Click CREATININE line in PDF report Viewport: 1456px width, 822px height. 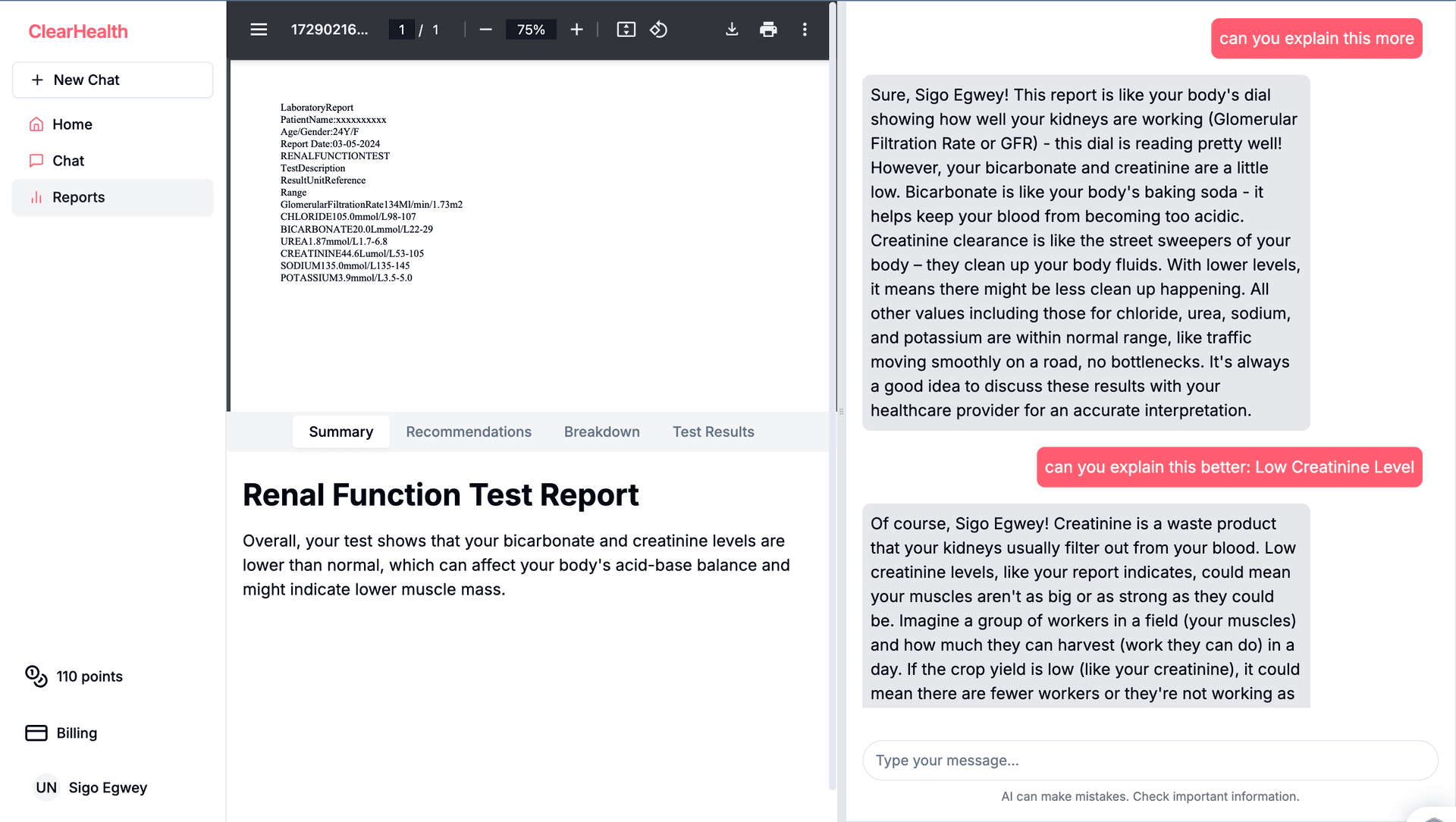click(x=352, y=253)
